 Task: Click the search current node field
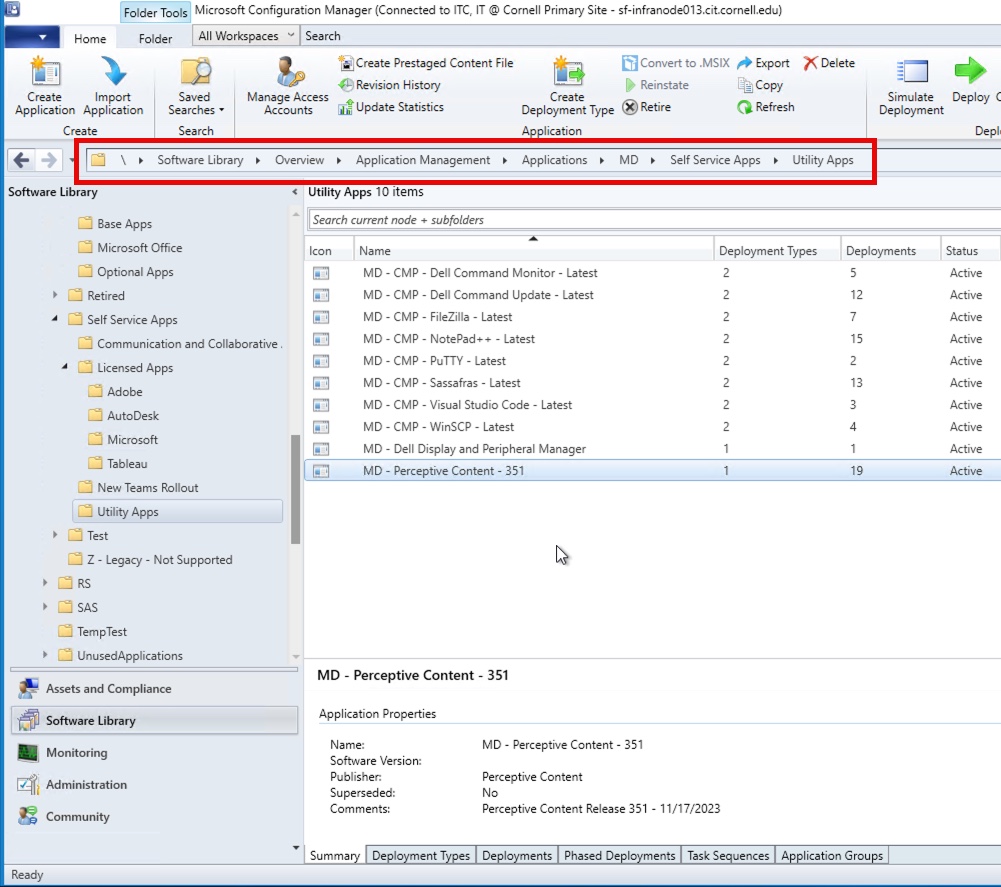(500, 217)
